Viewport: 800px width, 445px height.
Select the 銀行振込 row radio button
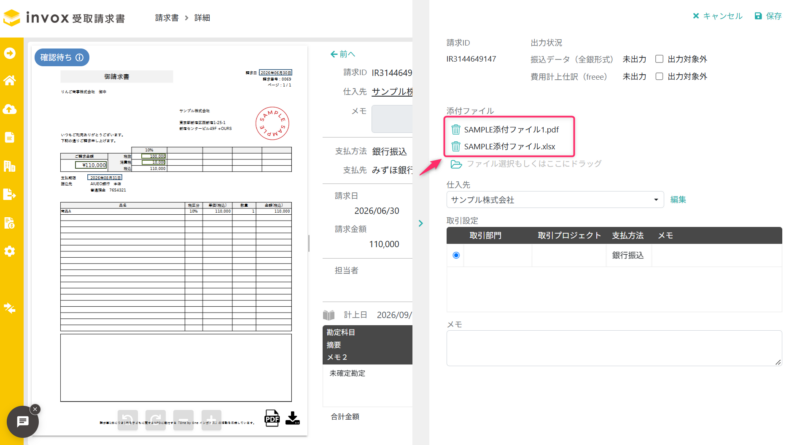point(456,255)
